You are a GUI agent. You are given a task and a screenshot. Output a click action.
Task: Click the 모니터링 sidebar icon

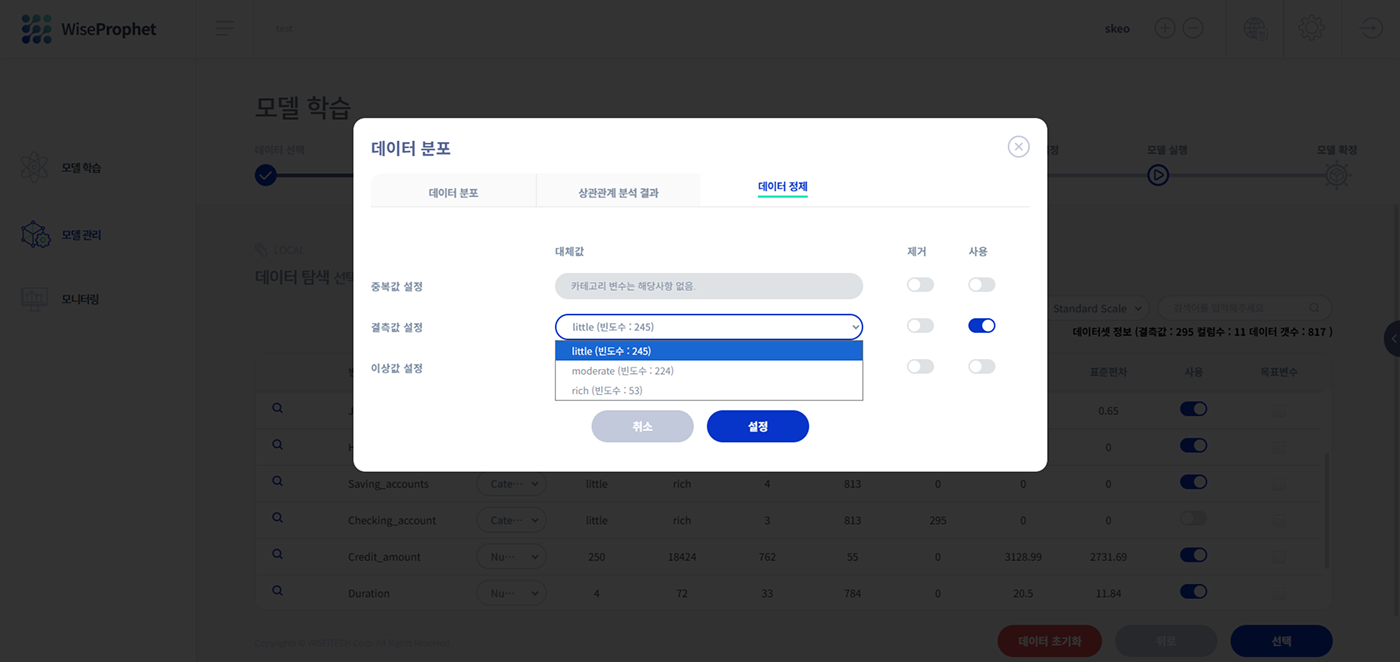35,299
